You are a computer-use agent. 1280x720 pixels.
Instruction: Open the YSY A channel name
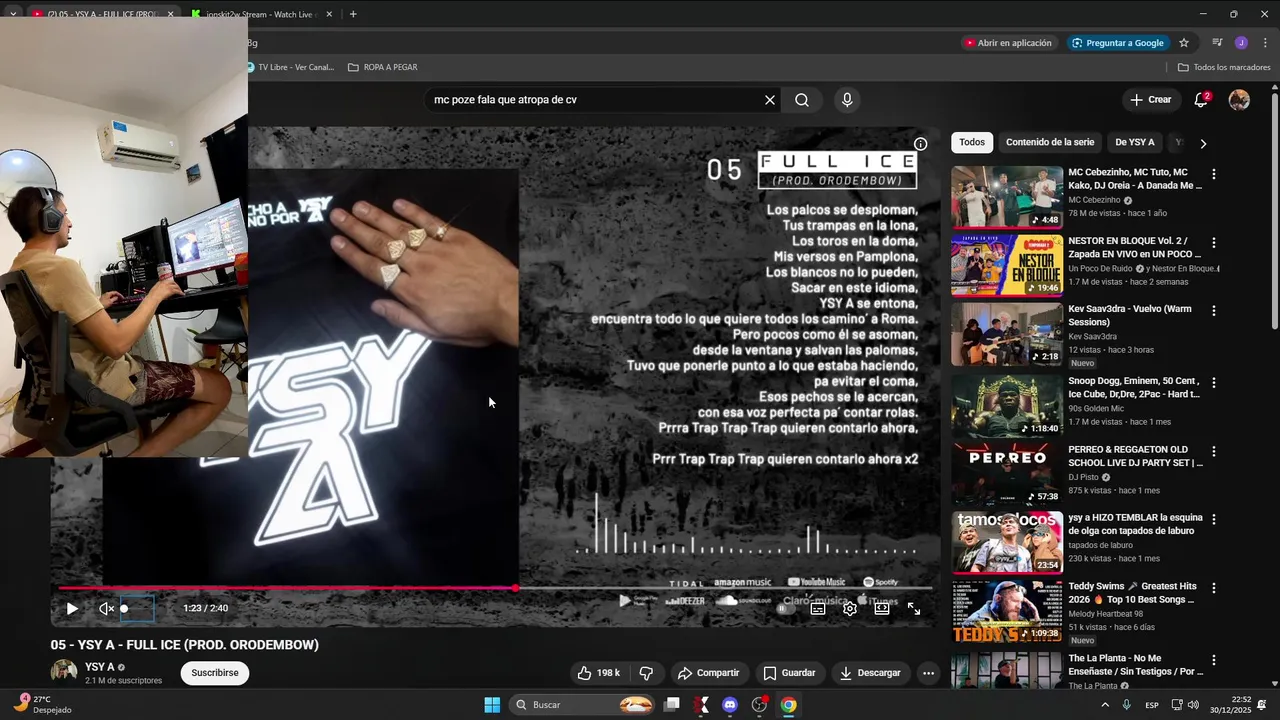(99, 667)
